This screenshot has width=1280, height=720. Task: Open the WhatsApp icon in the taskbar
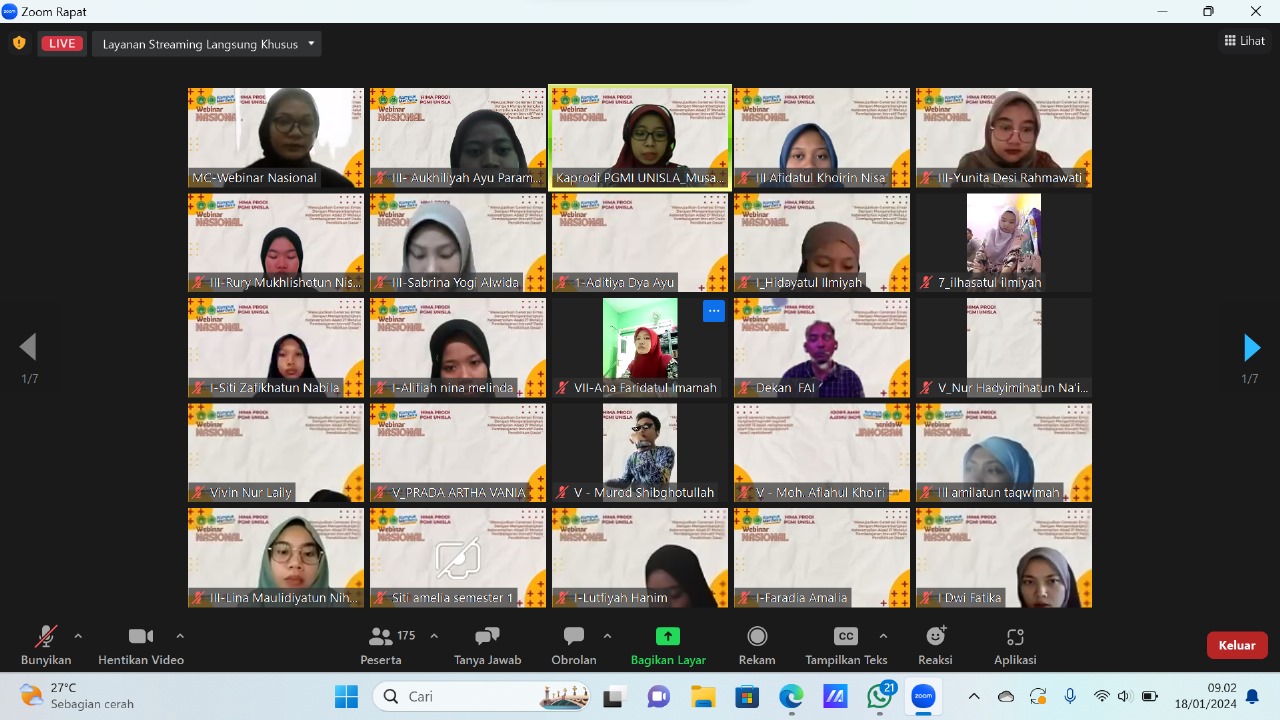(879, 697)
